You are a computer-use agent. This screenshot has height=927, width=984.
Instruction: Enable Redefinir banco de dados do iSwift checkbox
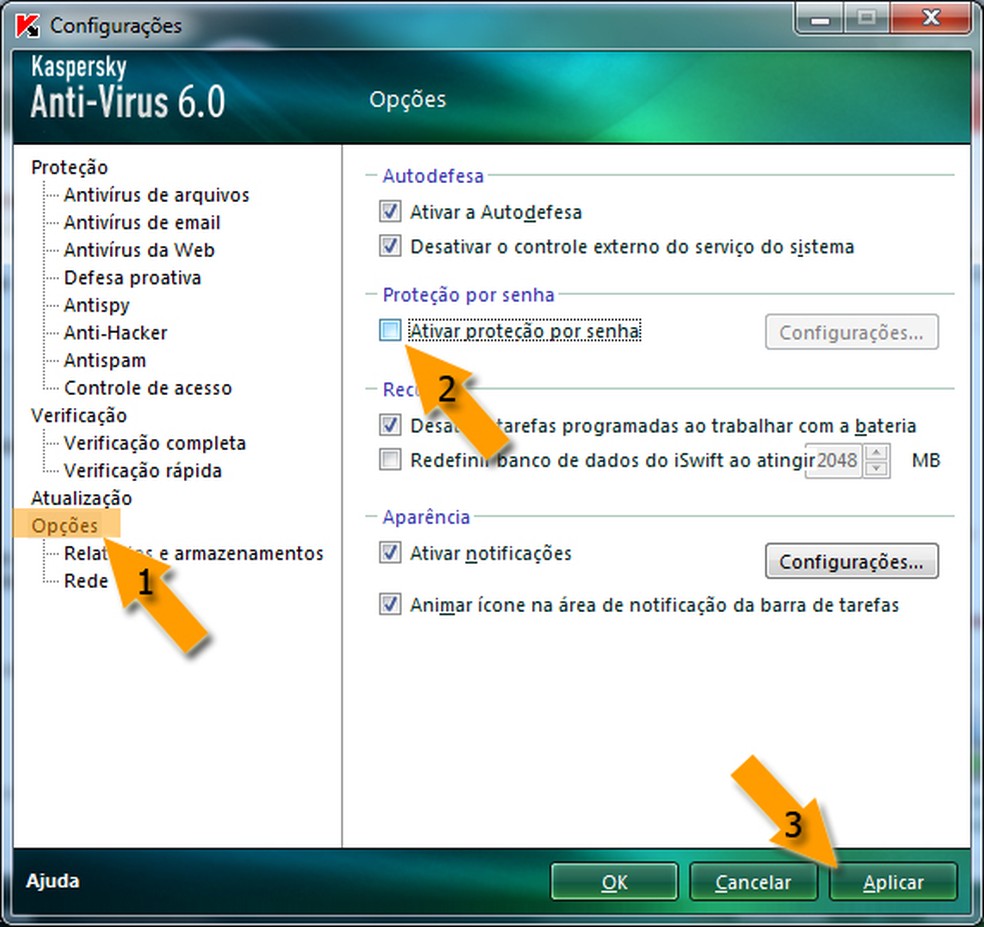point(390,460)
